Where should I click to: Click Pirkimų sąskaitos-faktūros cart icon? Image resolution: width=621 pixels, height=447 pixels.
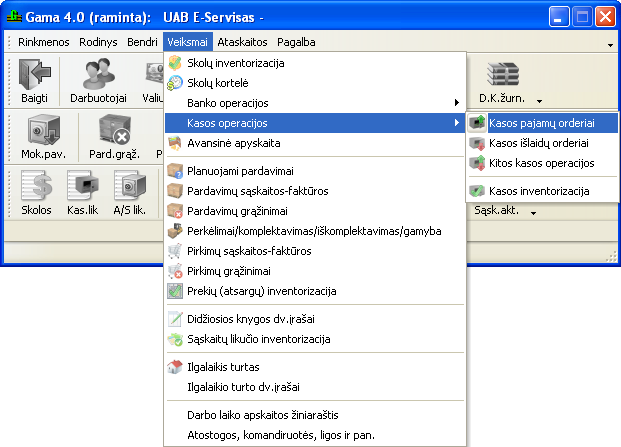(175, 251)
